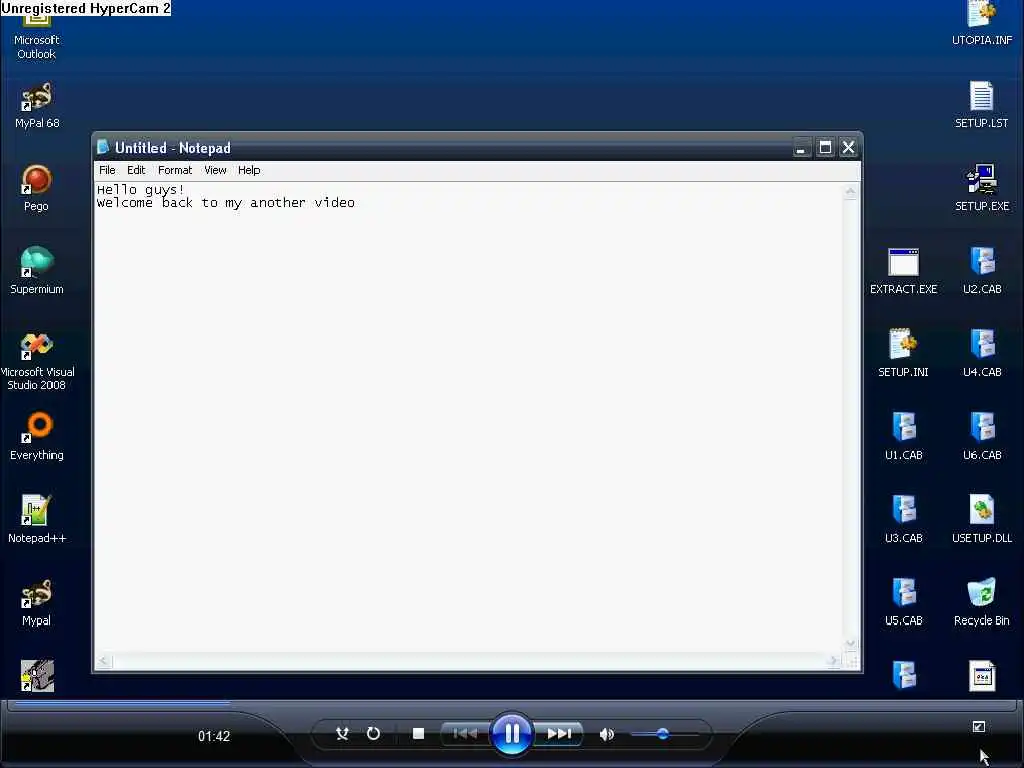The image size is (1024, 768).
Task: Open the Notepad Format menu
Action: [x=175, y=170]
